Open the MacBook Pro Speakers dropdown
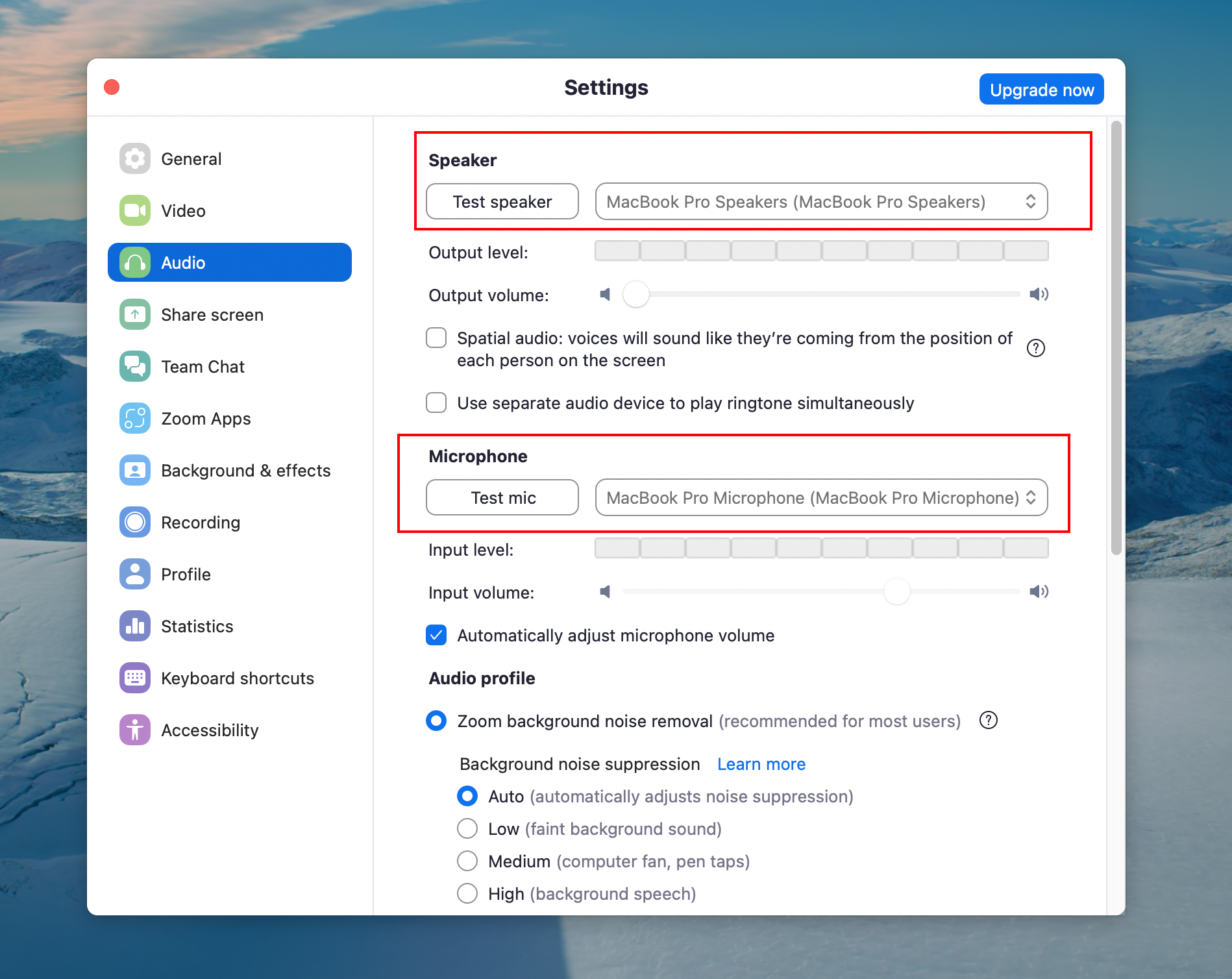The image size is (1232, 979). [x=820, y=201]
